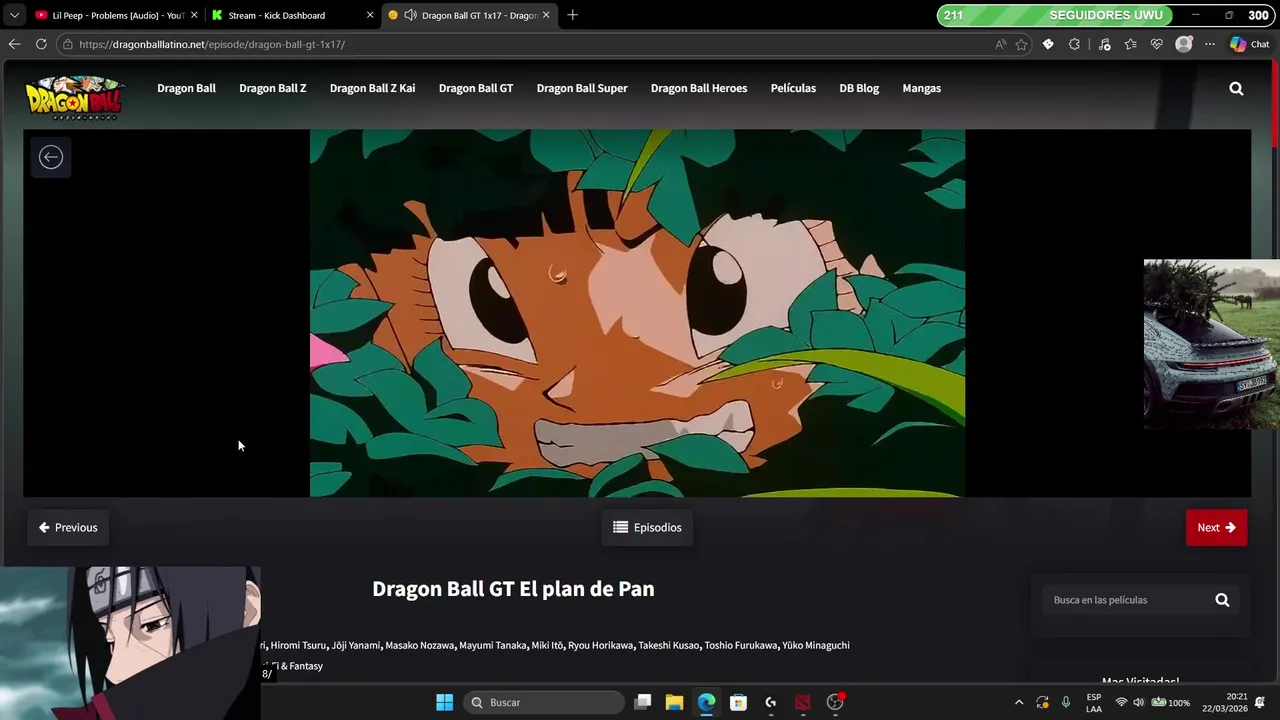1280x720 pixels.
Task: Open the Windows Start menu
Action: pos(445,702)
